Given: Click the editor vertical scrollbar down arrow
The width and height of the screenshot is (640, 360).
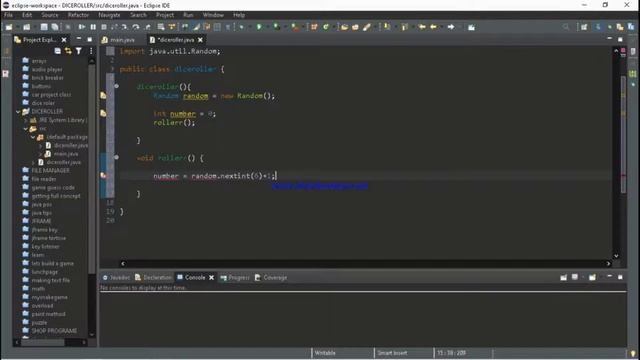Looking at the screenshot, I should pyautogui.click(x=616, y=256).
